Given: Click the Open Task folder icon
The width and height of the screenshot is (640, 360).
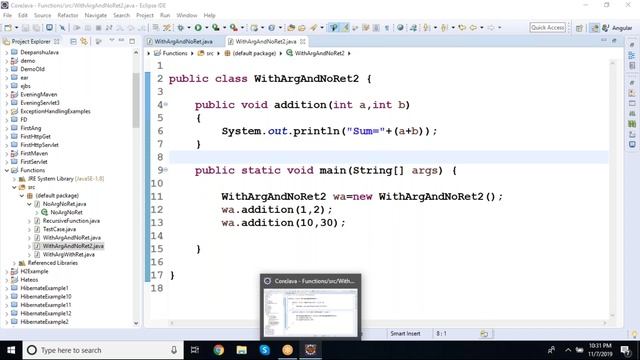Looking at the screenshot, I should pos(302,28).
